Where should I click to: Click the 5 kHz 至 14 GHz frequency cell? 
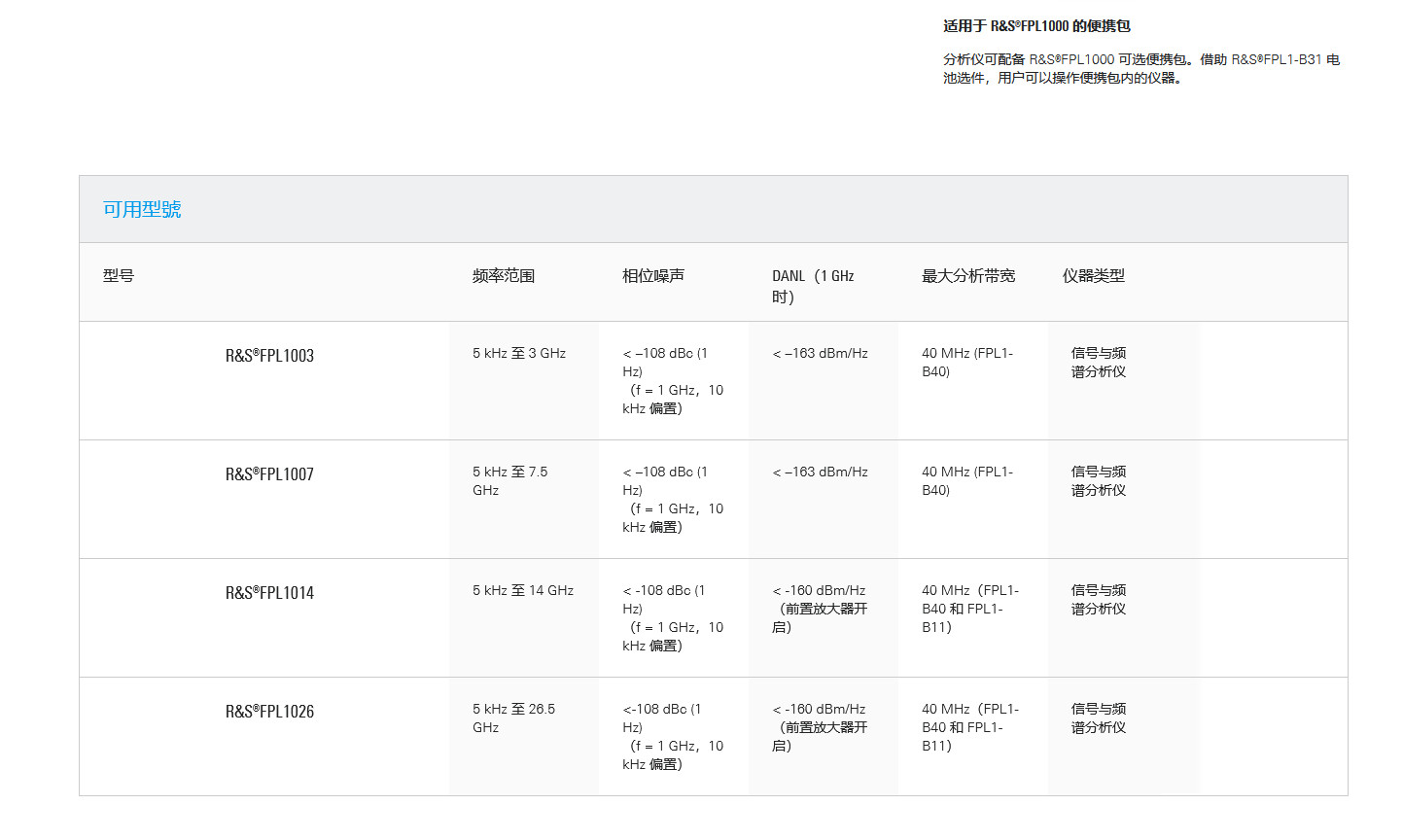click(523, 590)
